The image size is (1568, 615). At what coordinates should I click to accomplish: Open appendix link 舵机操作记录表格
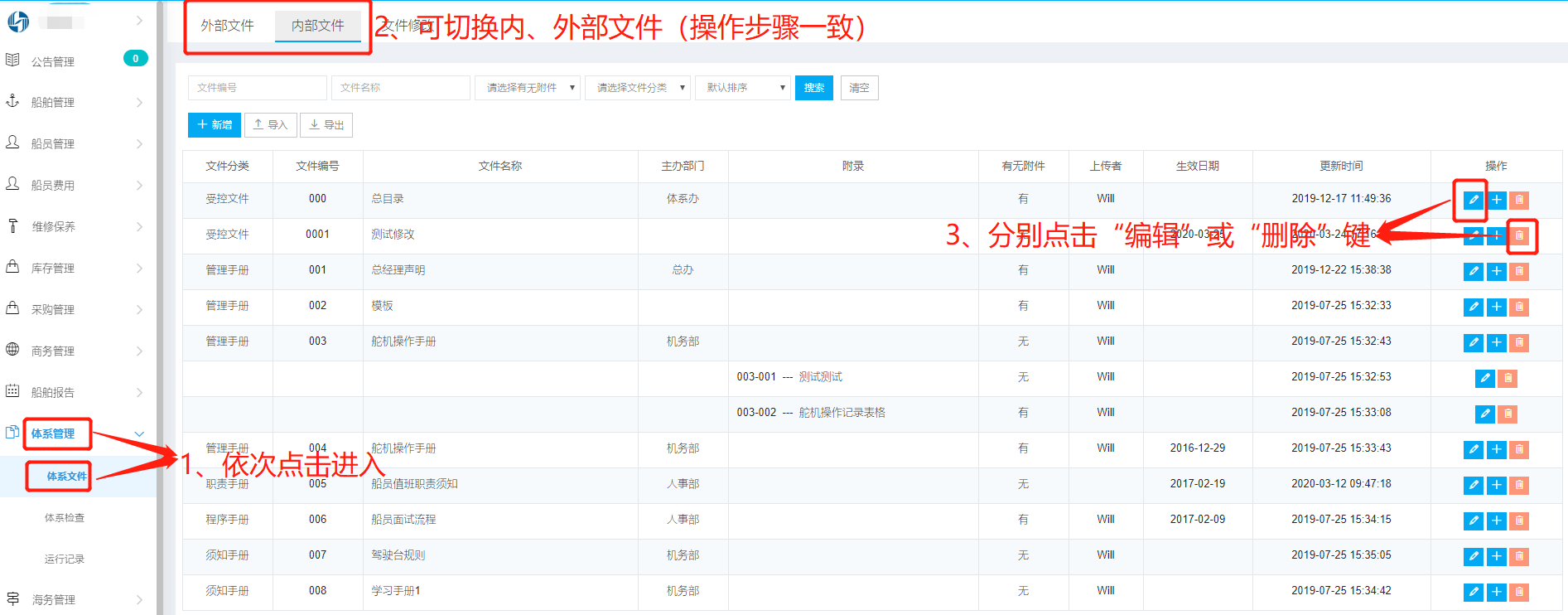point(842,413)
